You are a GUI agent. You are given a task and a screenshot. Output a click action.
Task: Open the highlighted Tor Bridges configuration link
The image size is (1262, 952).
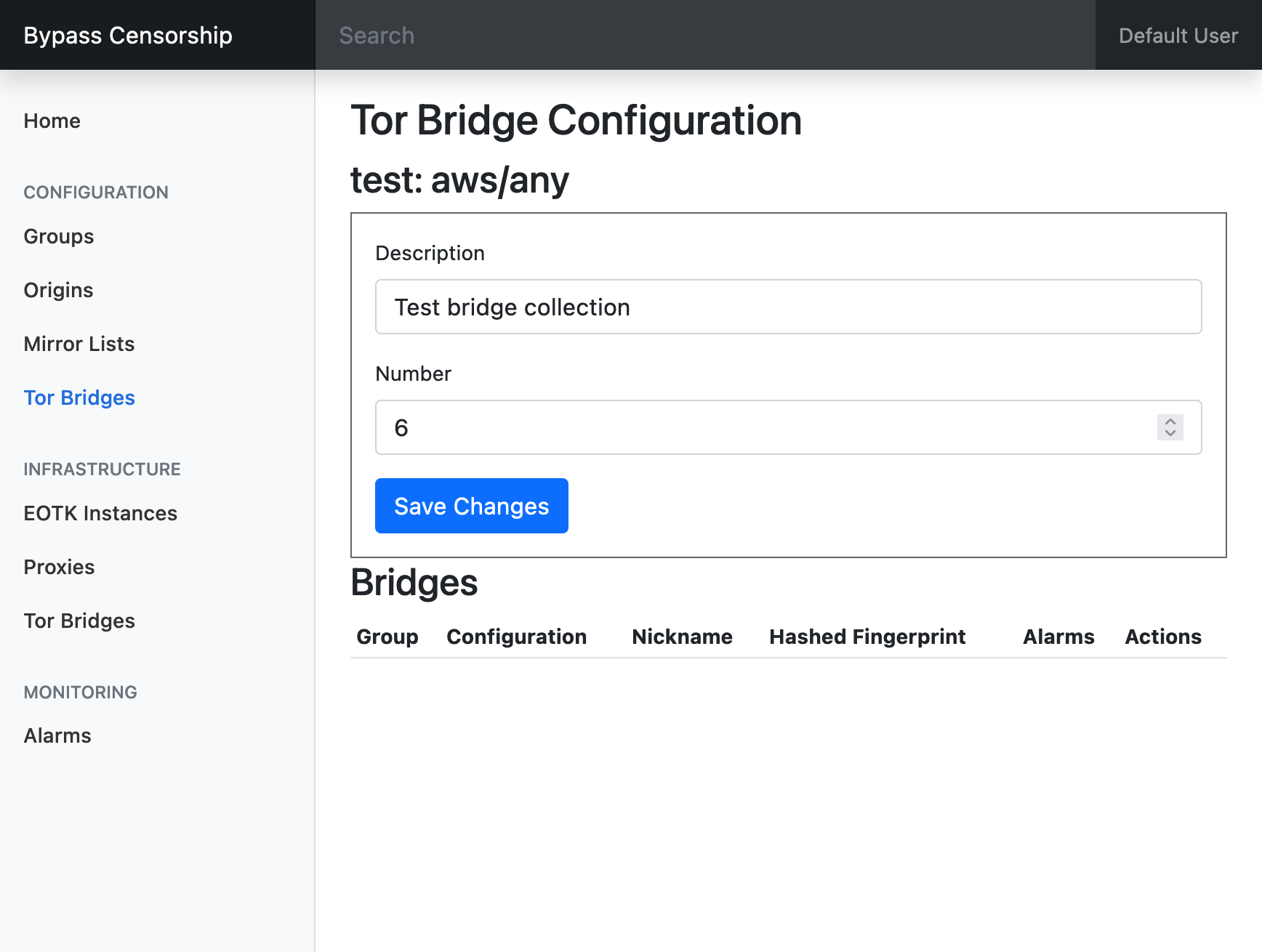tap(79, 398)
